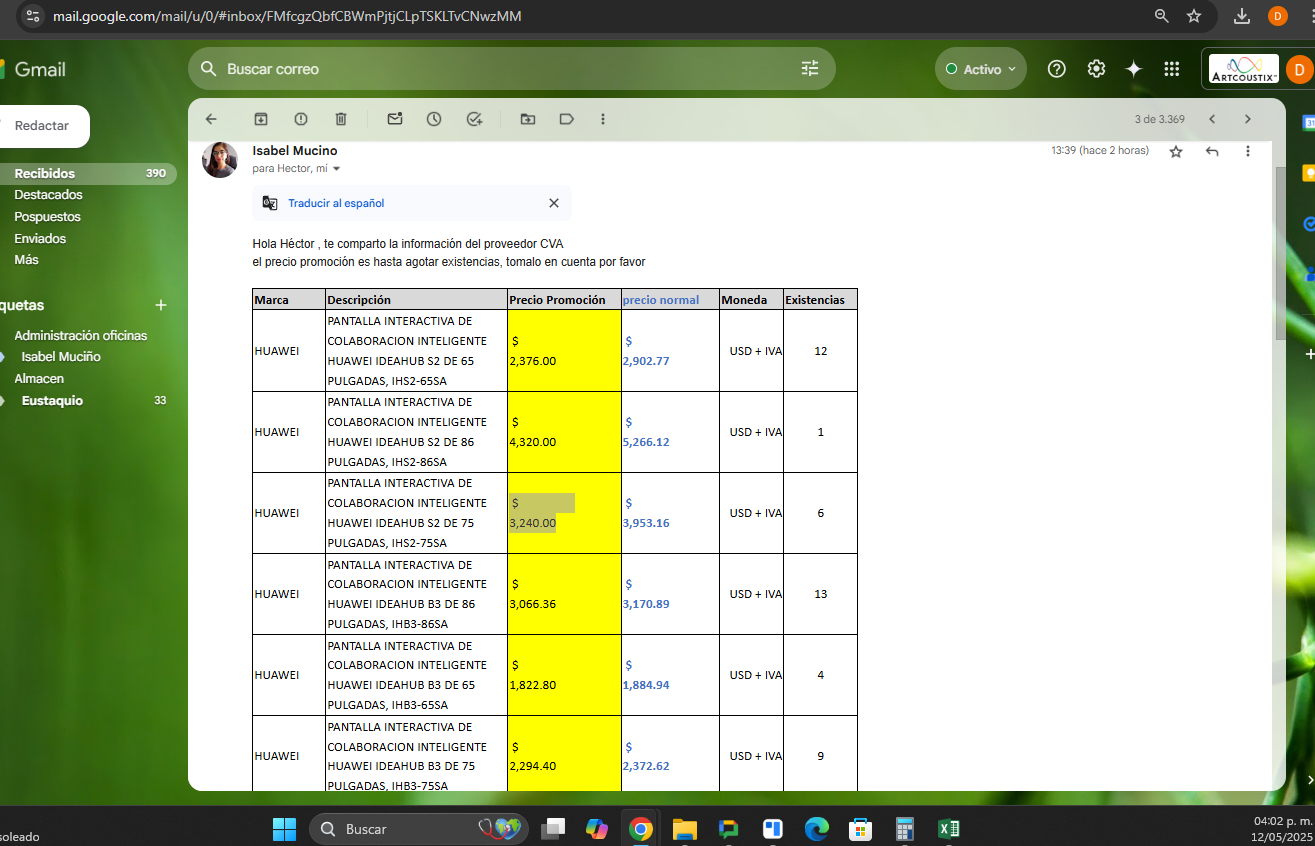Image resolution: width=1315 pixels, height=846 pixels.
Task: Open the Activo status dropdown
Action: pyautogui.click(x=980, y=69)
